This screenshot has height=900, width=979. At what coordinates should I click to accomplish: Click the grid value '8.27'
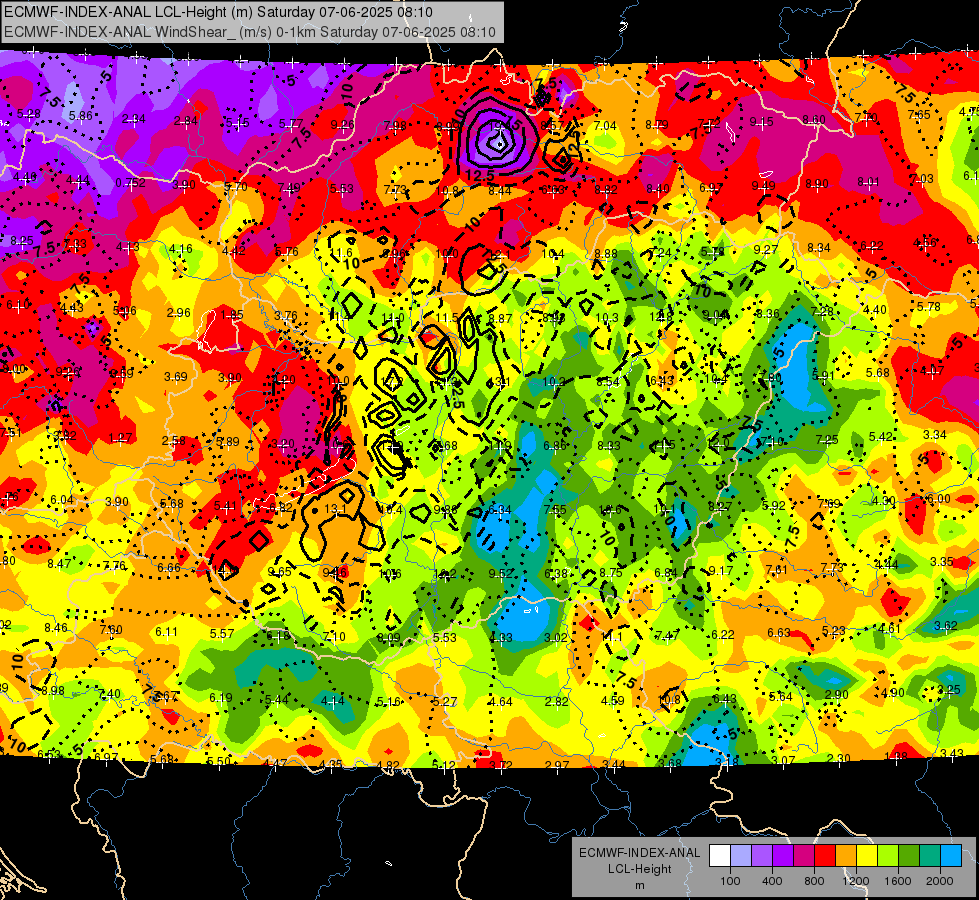click(x=720, y=507)
